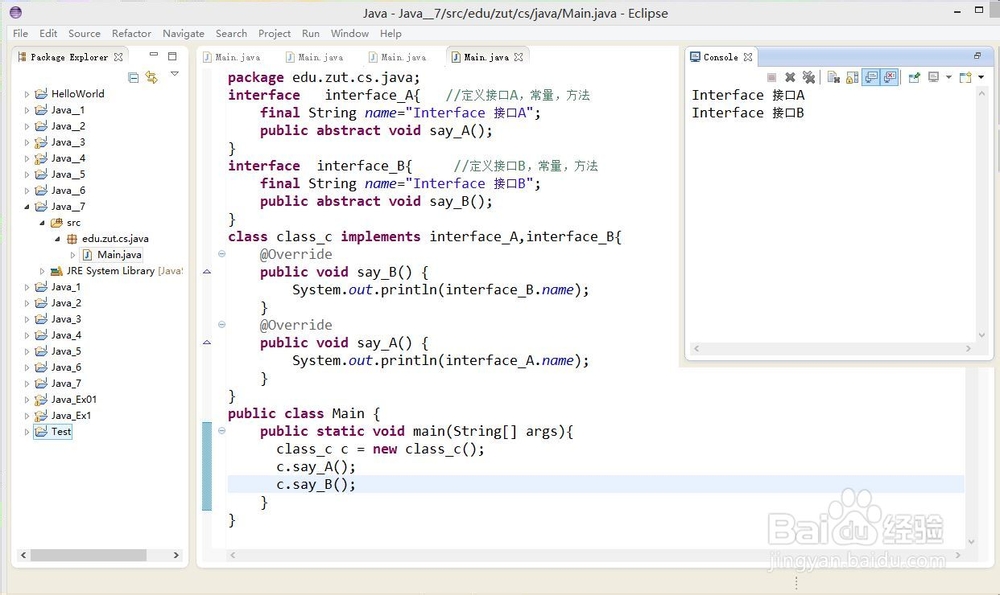
Task: Restore the Console view with its corner icon
Action: [x=977, y=56]
